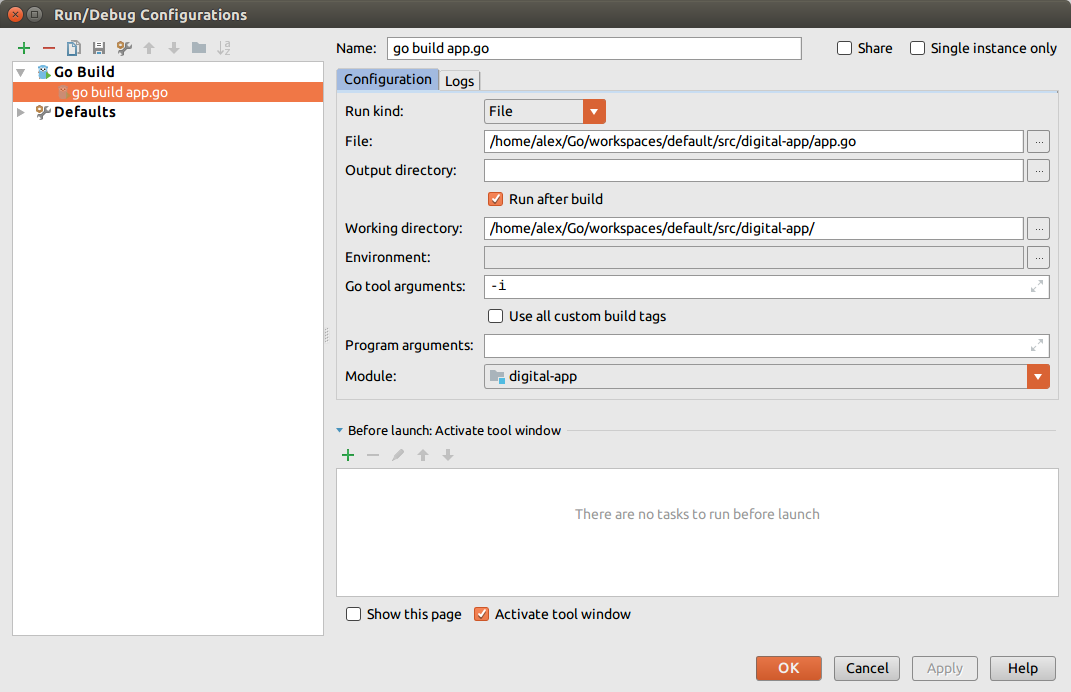The height and width of the screenshot is (692, 1071).
Task: Click into the Program arguments field
Action: point(755,346)
